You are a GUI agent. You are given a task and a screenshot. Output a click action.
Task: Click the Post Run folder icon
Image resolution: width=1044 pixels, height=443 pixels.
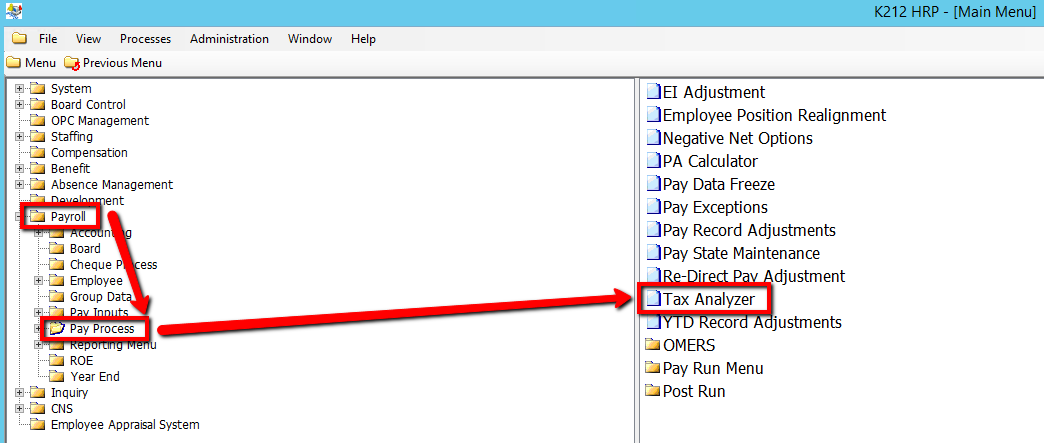tap(653, 391)
